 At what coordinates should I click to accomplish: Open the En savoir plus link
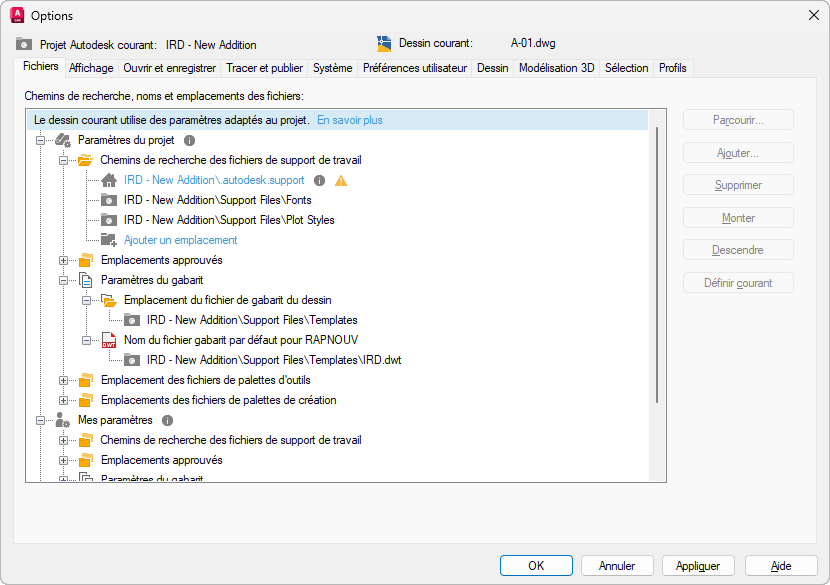coord(350,120)
